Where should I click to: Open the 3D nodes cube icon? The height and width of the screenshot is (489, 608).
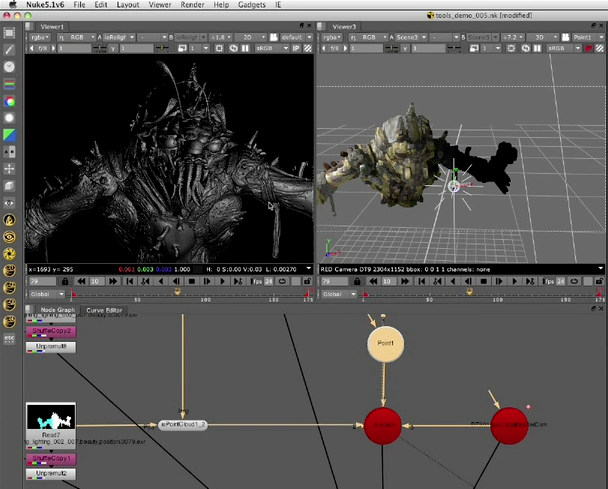[9, 186]
